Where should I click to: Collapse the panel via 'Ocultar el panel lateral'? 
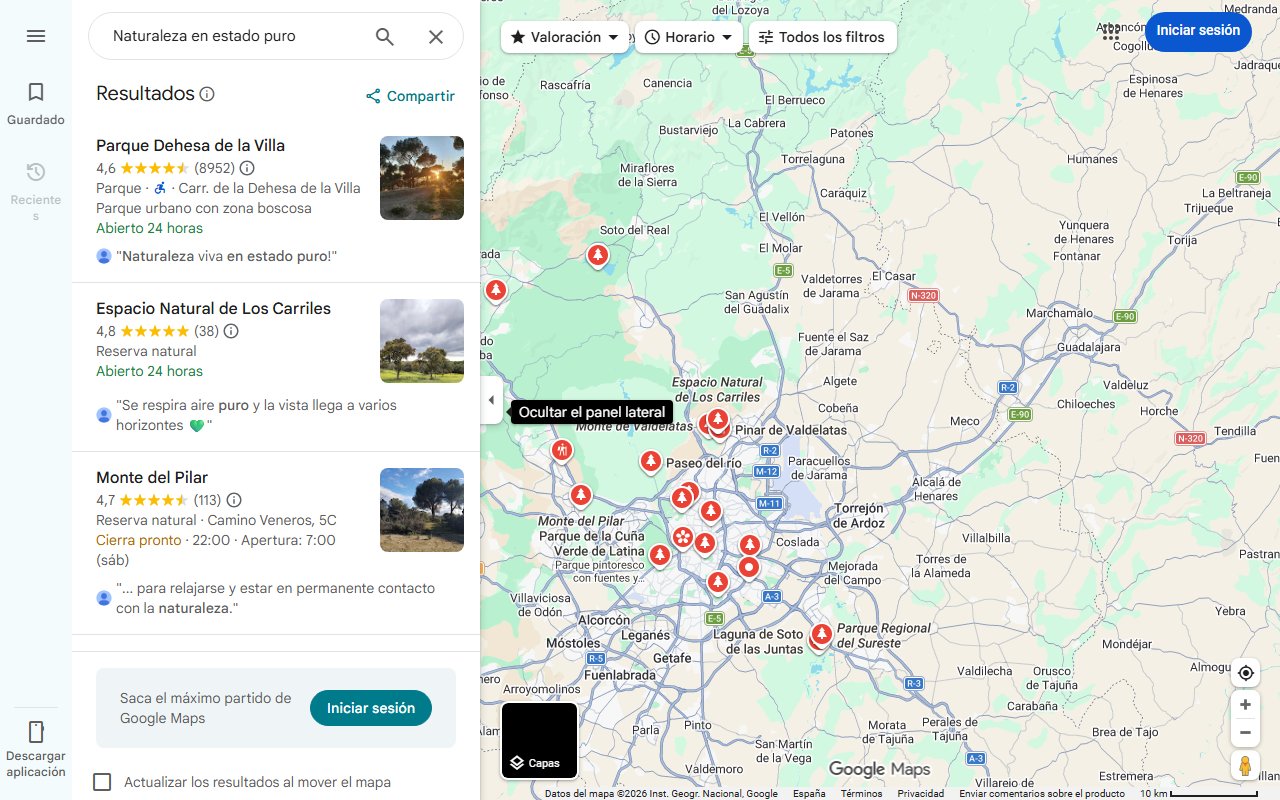click(x=491, y=400)
